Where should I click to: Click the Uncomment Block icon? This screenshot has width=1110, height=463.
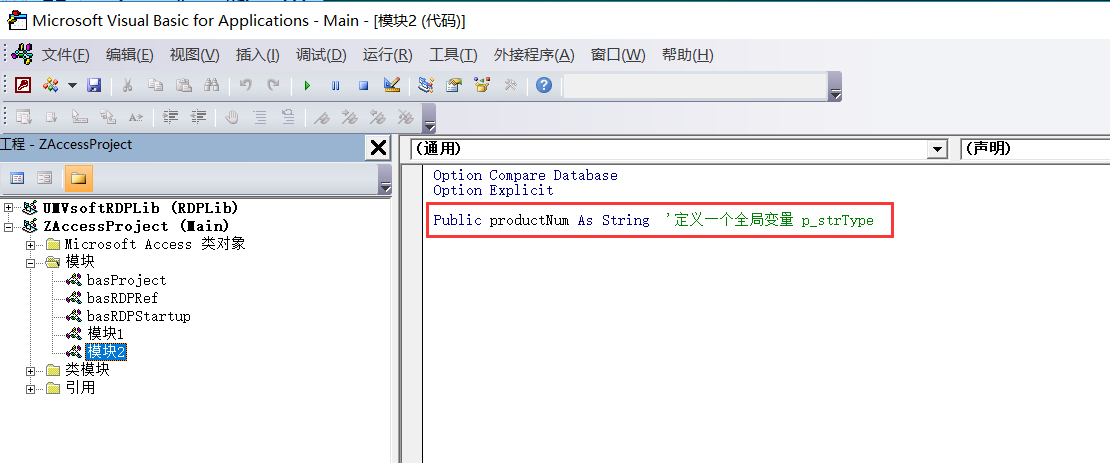pos(288,117)
